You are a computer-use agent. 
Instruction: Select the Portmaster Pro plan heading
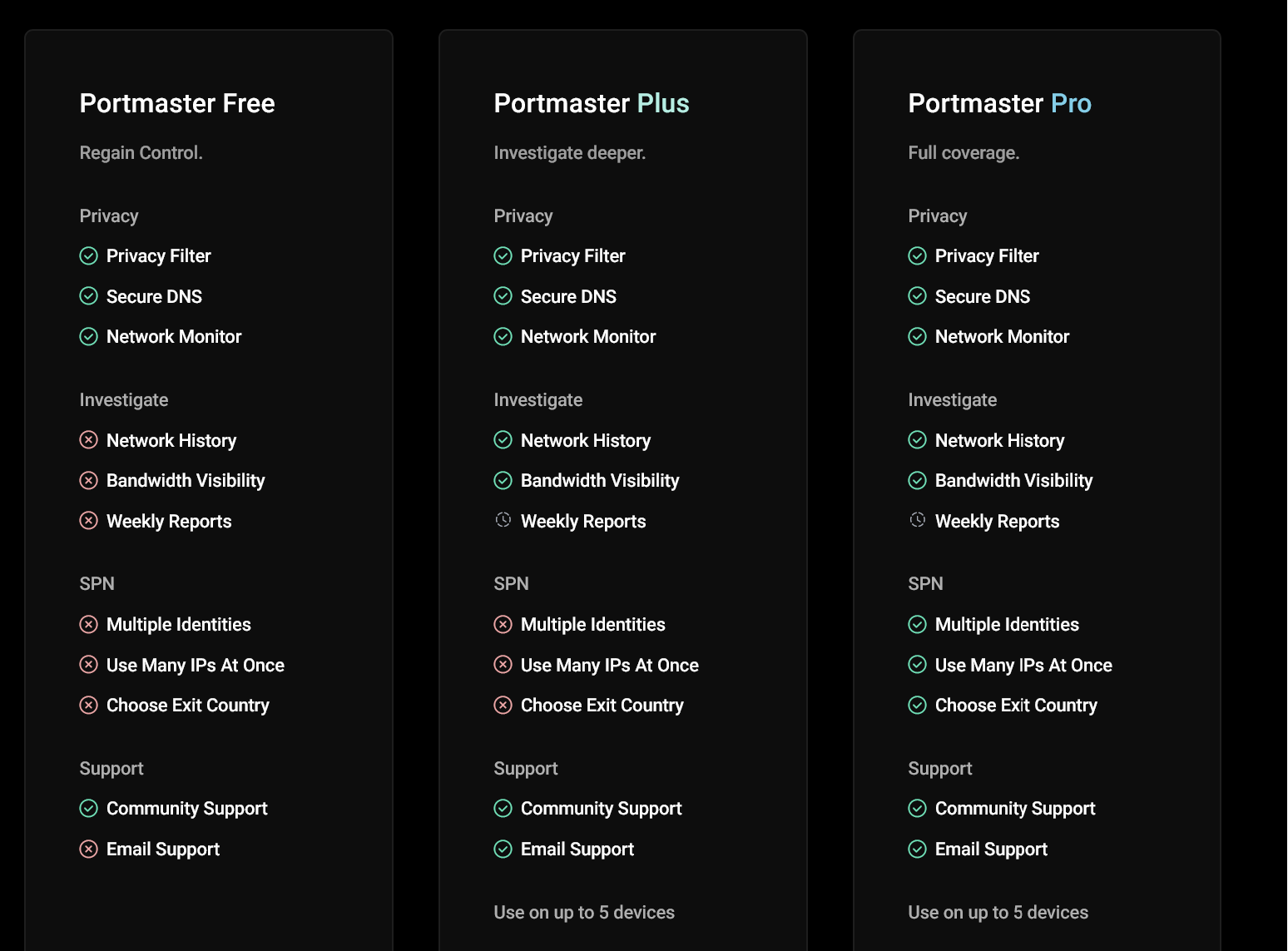pos(999,103)
